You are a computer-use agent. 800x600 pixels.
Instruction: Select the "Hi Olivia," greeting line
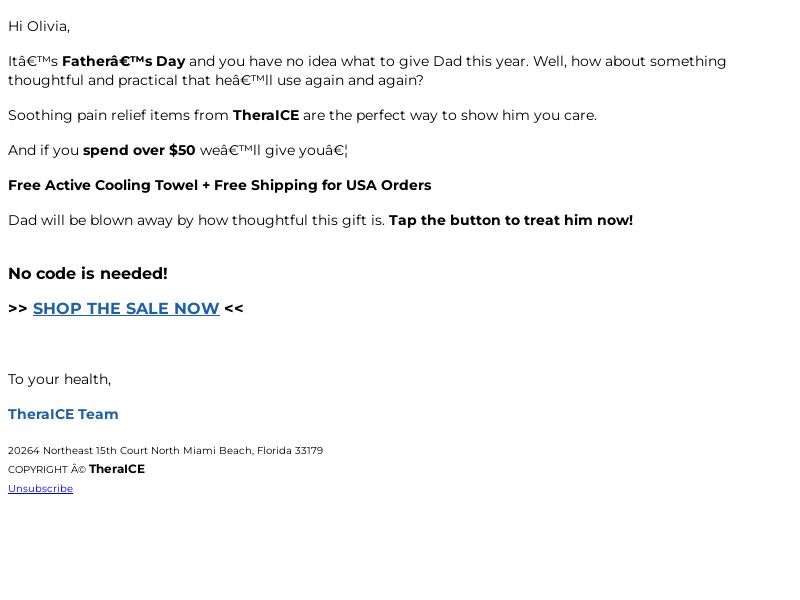(39, 27)
